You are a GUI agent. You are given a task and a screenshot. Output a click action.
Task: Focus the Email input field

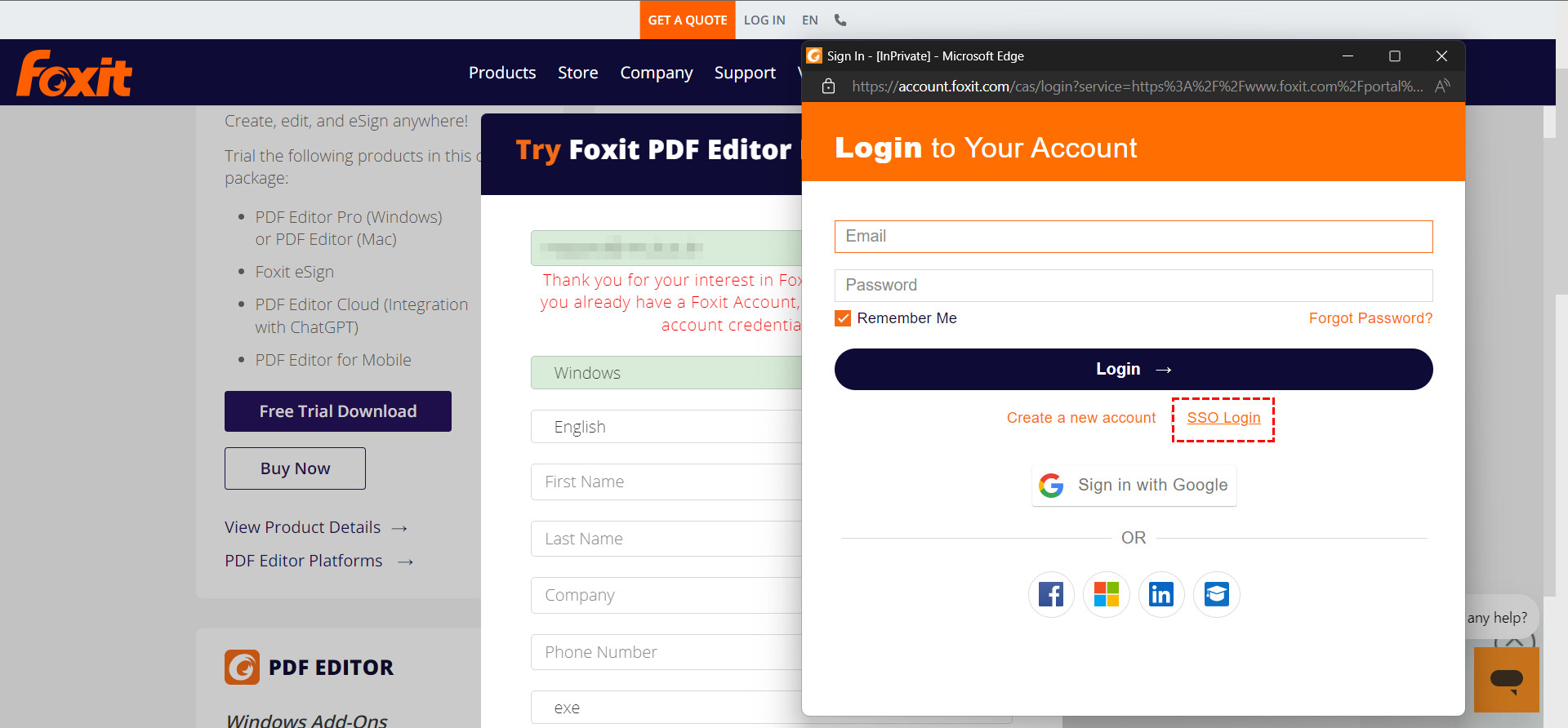(x=1134, y=237)
